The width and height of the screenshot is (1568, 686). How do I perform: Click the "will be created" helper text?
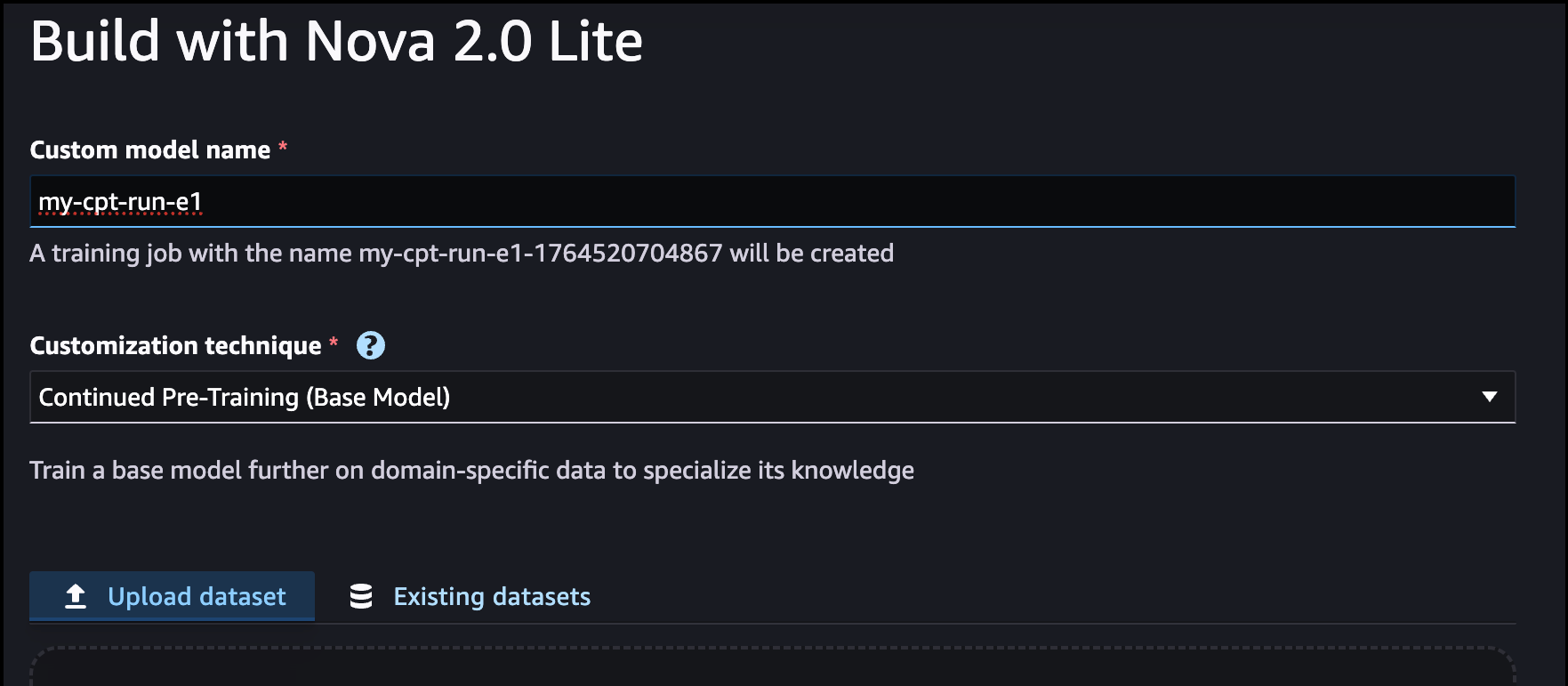tap(811, 254)
